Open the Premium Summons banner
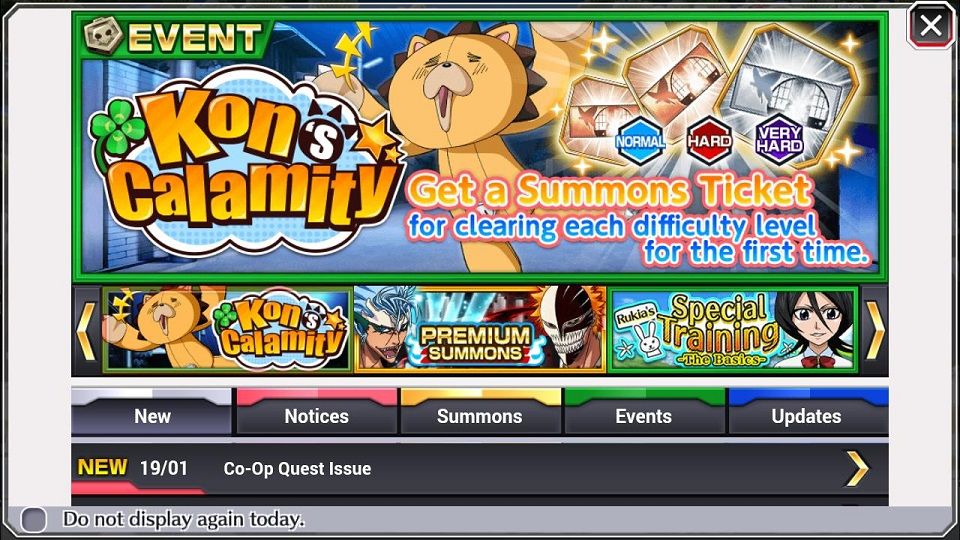This screenshot has height=540, width=960. click(480, 330)
